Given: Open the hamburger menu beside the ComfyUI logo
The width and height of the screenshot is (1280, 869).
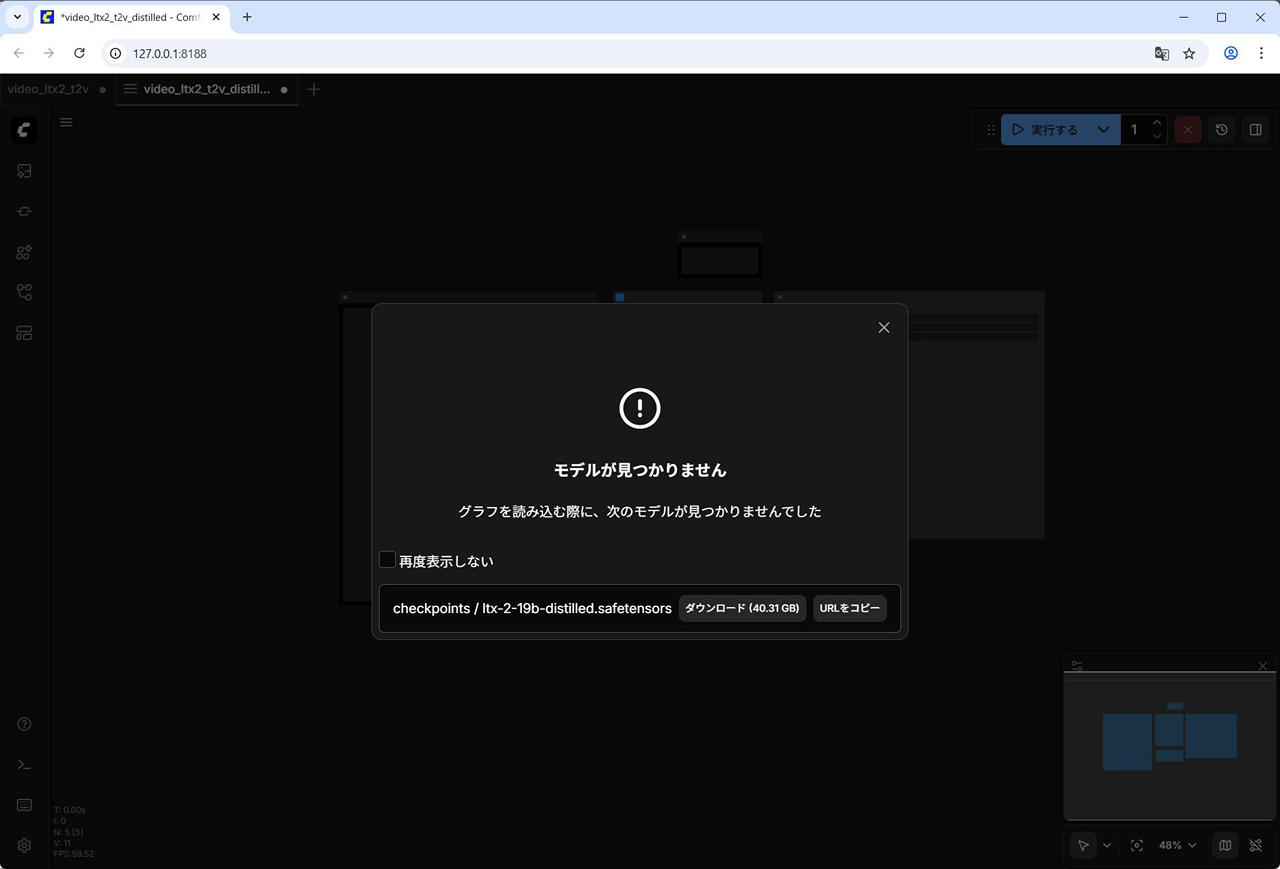Looking at the screenshot, I should tap(66, 123).
